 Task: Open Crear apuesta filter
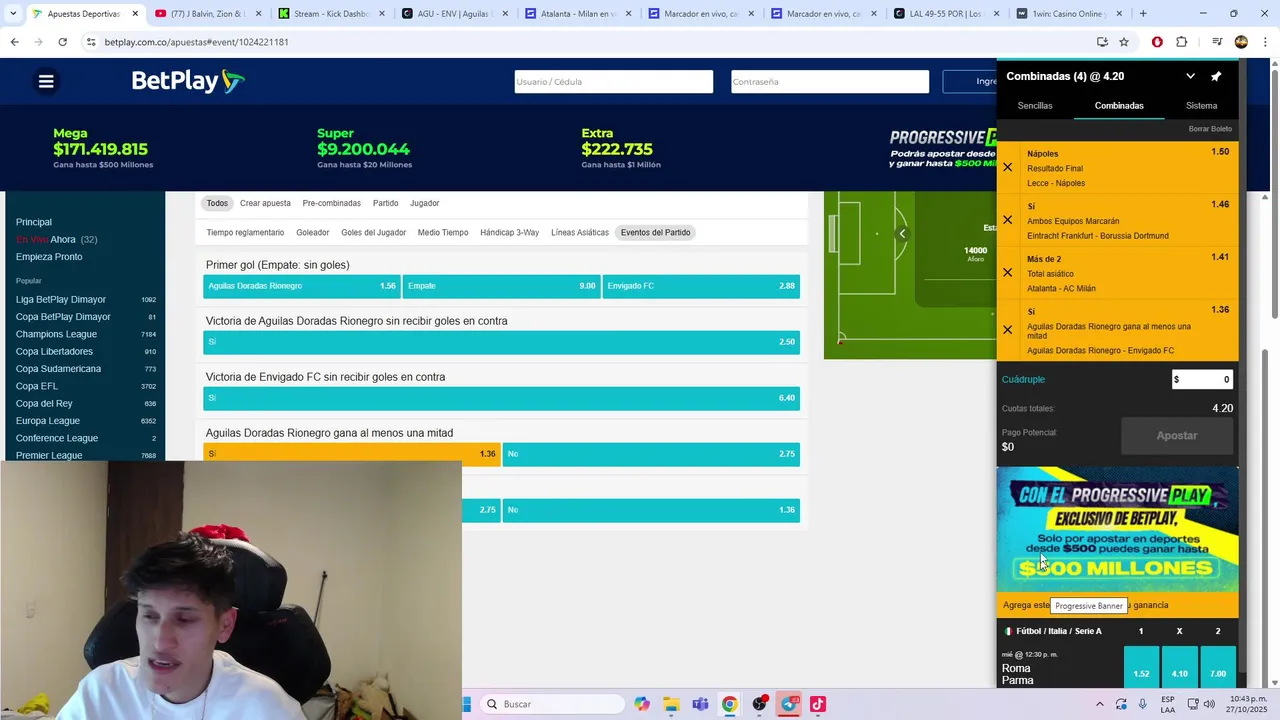265,203
